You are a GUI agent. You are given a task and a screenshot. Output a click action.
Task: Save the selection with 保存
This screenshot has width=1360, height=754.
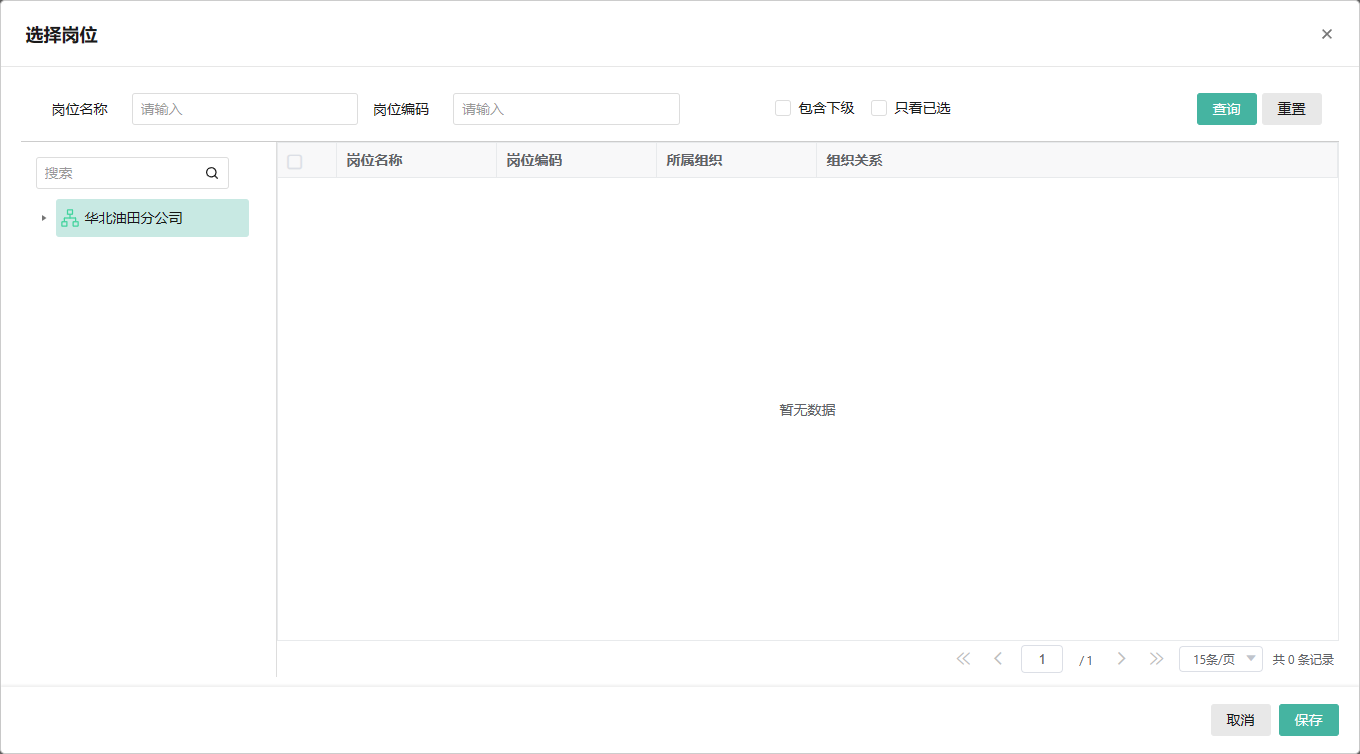[1308, 720]
